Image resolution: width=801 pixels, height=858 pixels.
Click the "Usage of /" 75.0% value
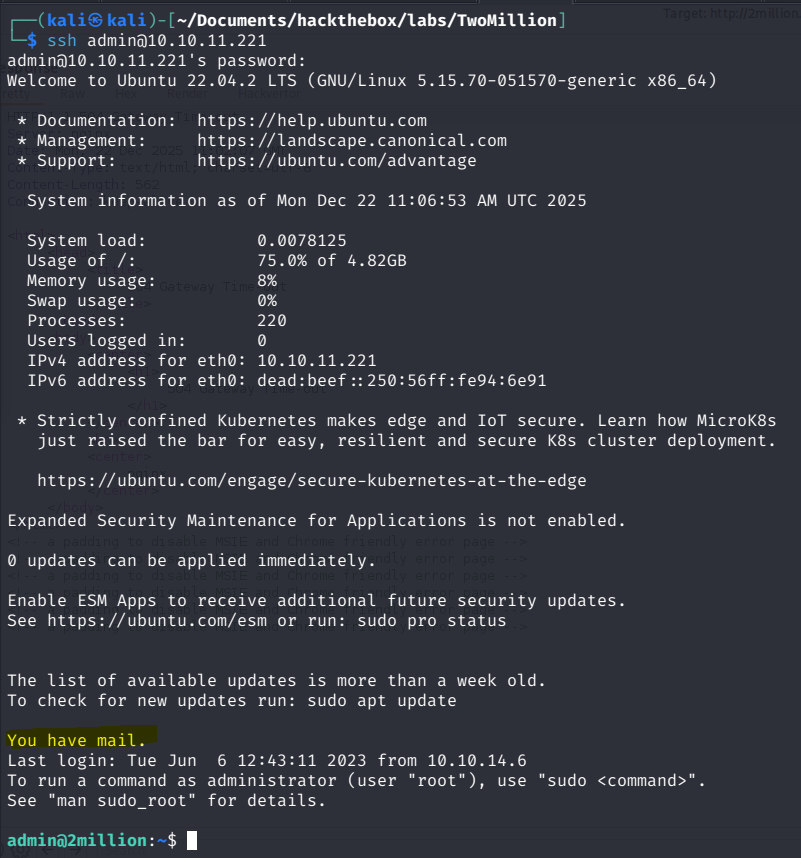tap(282, 260)
